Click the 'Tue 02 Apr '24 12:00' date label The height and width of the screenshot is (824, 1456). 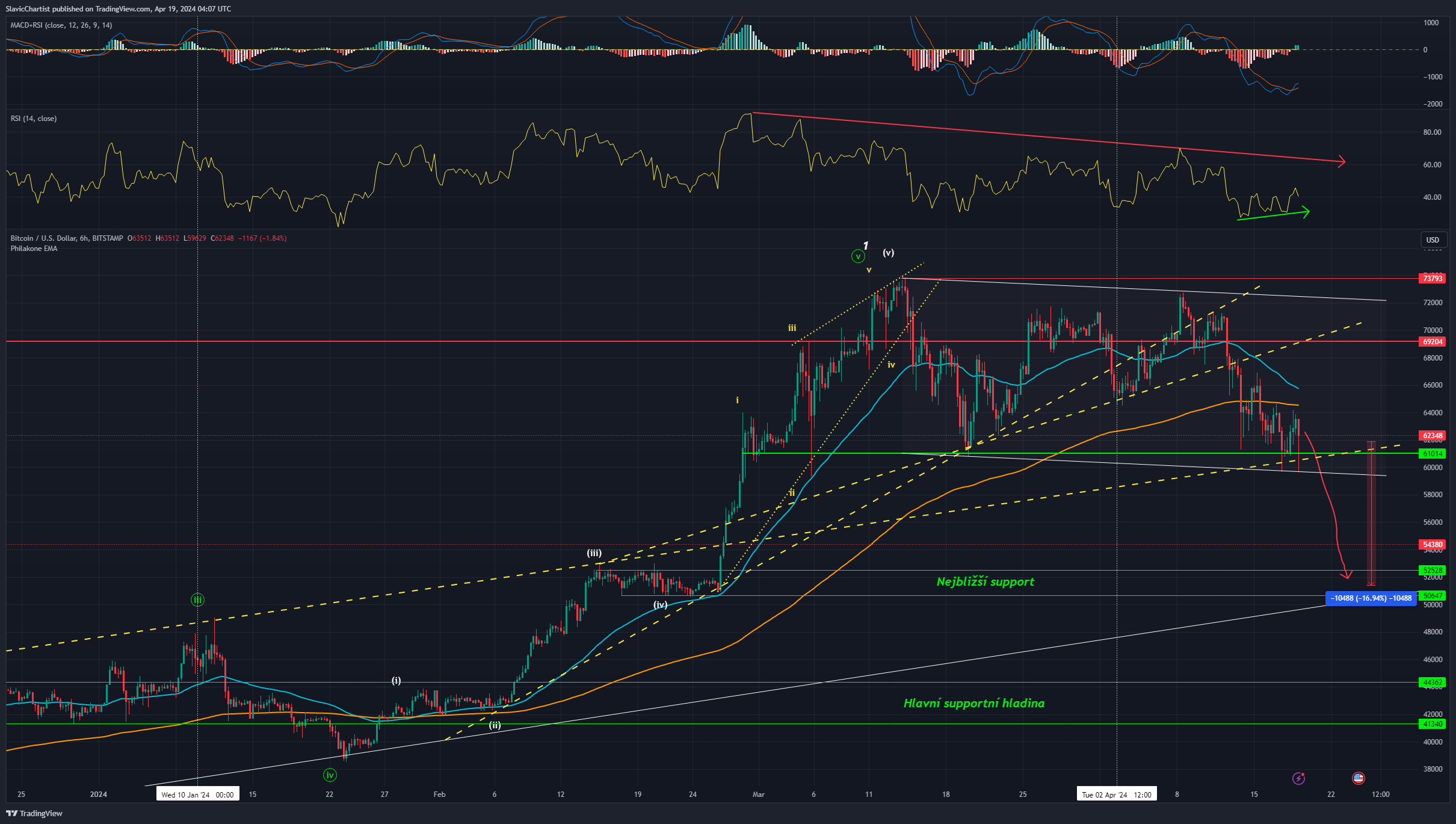coord(1117,795)
